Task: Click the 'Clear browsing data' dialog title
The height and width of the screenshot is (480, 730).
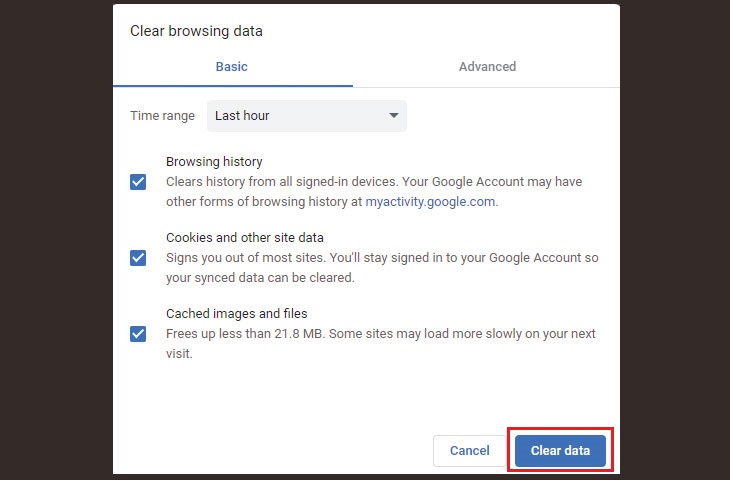Action: click(x=196, y=31)
